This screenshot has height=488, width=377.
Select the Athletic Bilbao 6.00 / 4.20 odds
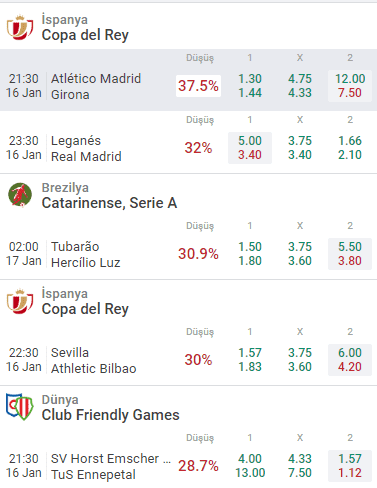[x=350, y=360]
